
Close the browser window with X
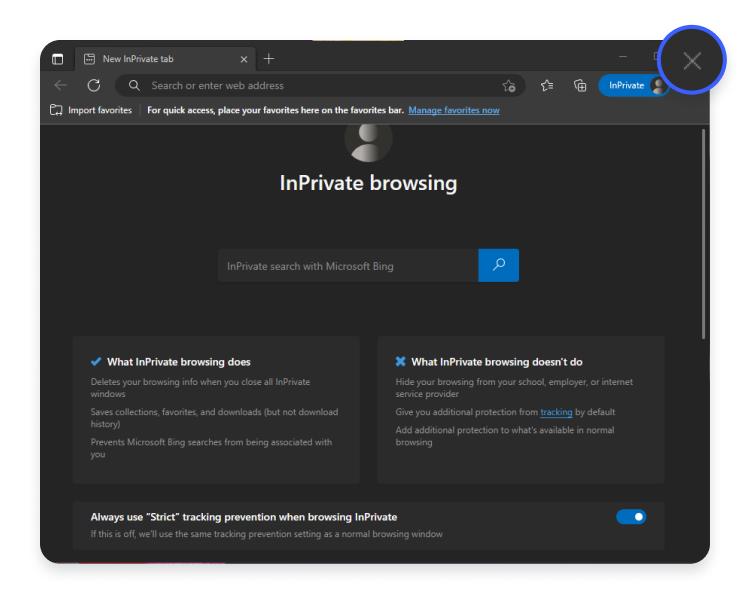coord(692,61)
